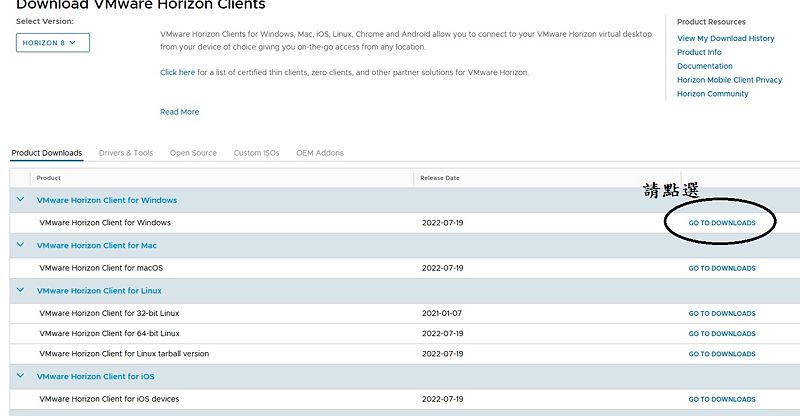The height and width of the screenshot is (416, 800).
Task: Go to downloads for macOS client
Action: pyautogui.click(x=722, y=268)
